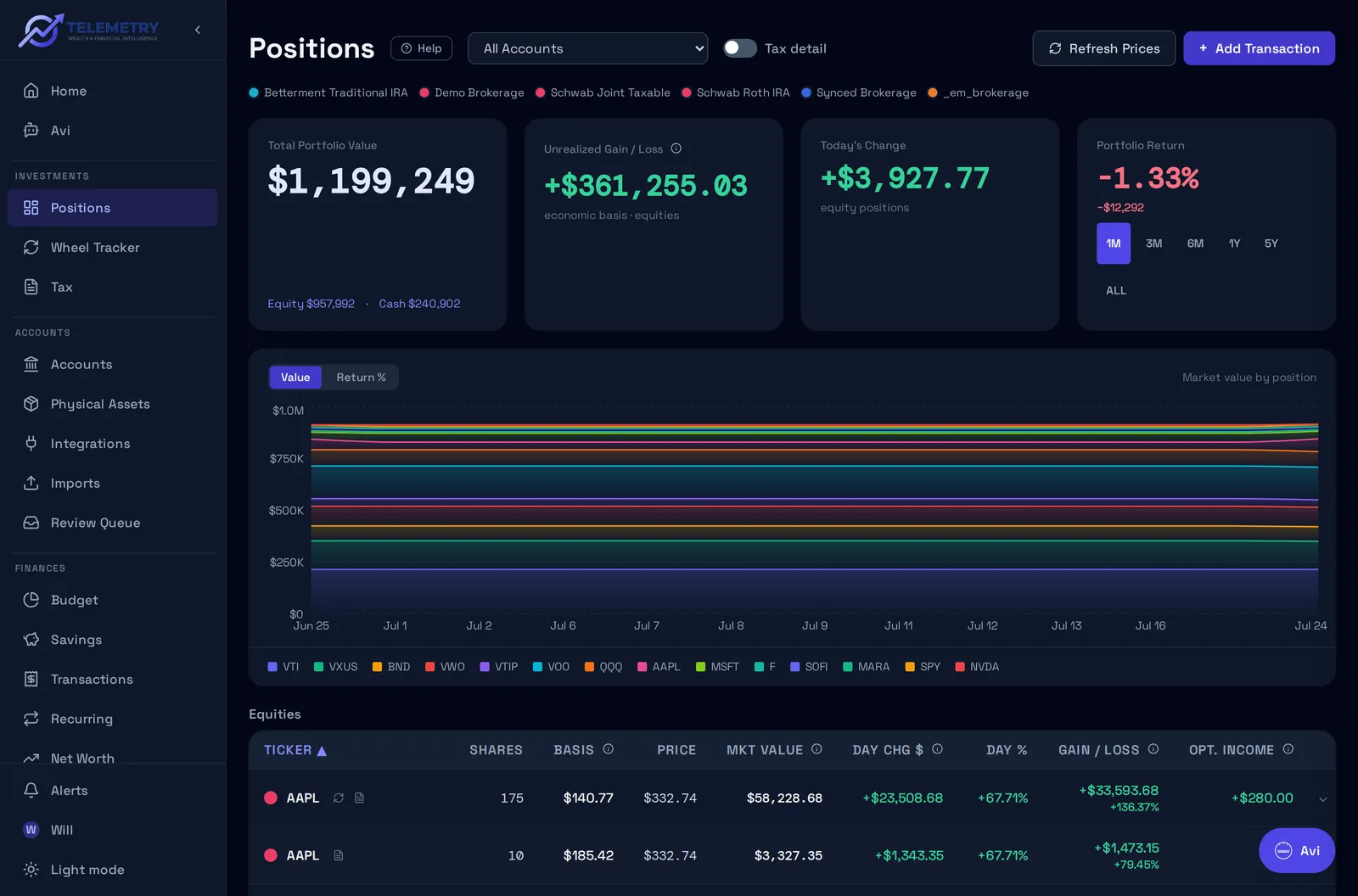This screenshot has height=896, width=1358.
Task: Switch chart to the Value tab
Action: point(295,378)
